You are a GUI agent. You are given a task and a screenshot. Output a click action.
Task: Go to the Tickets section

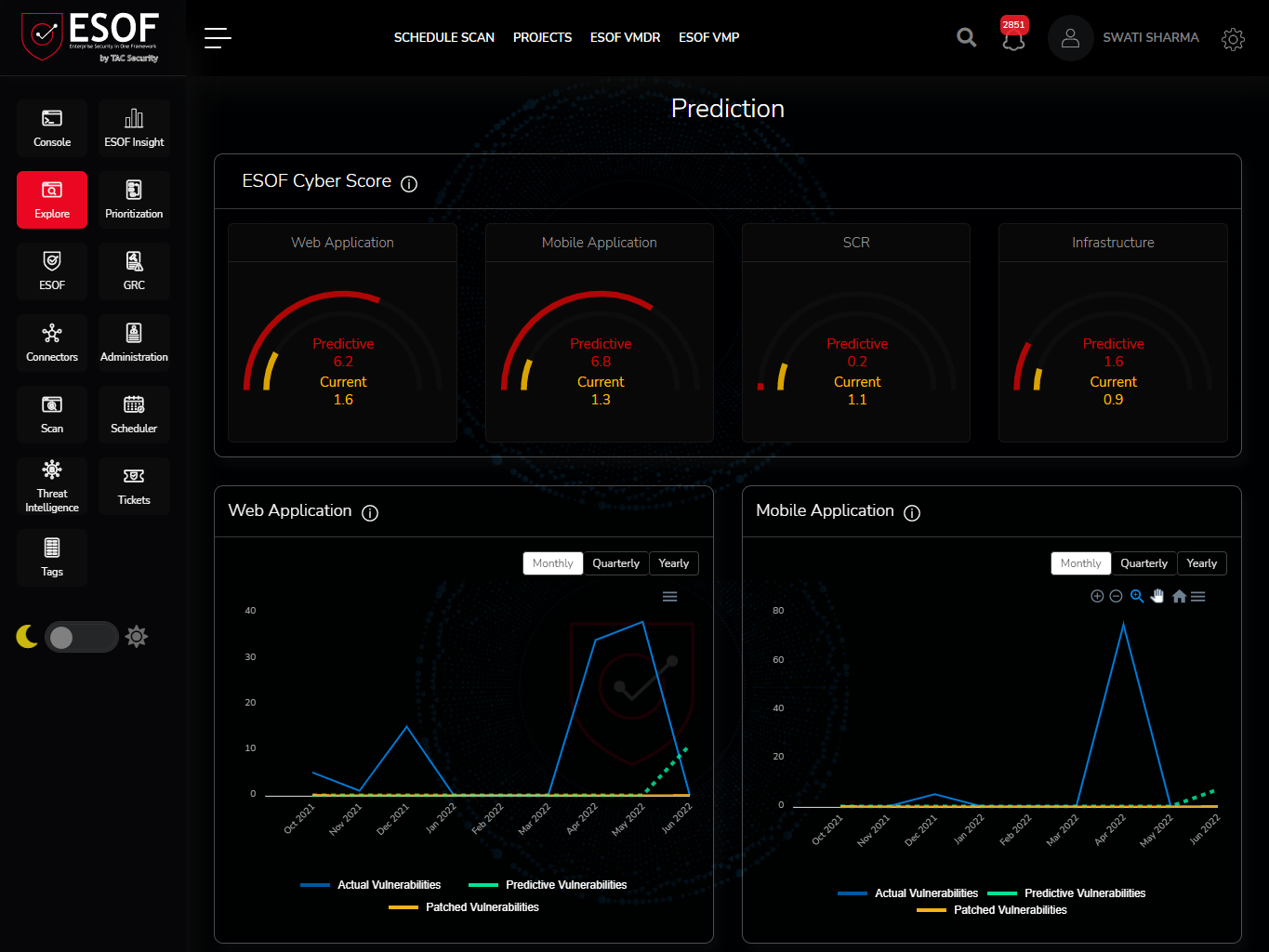(134, 485)
